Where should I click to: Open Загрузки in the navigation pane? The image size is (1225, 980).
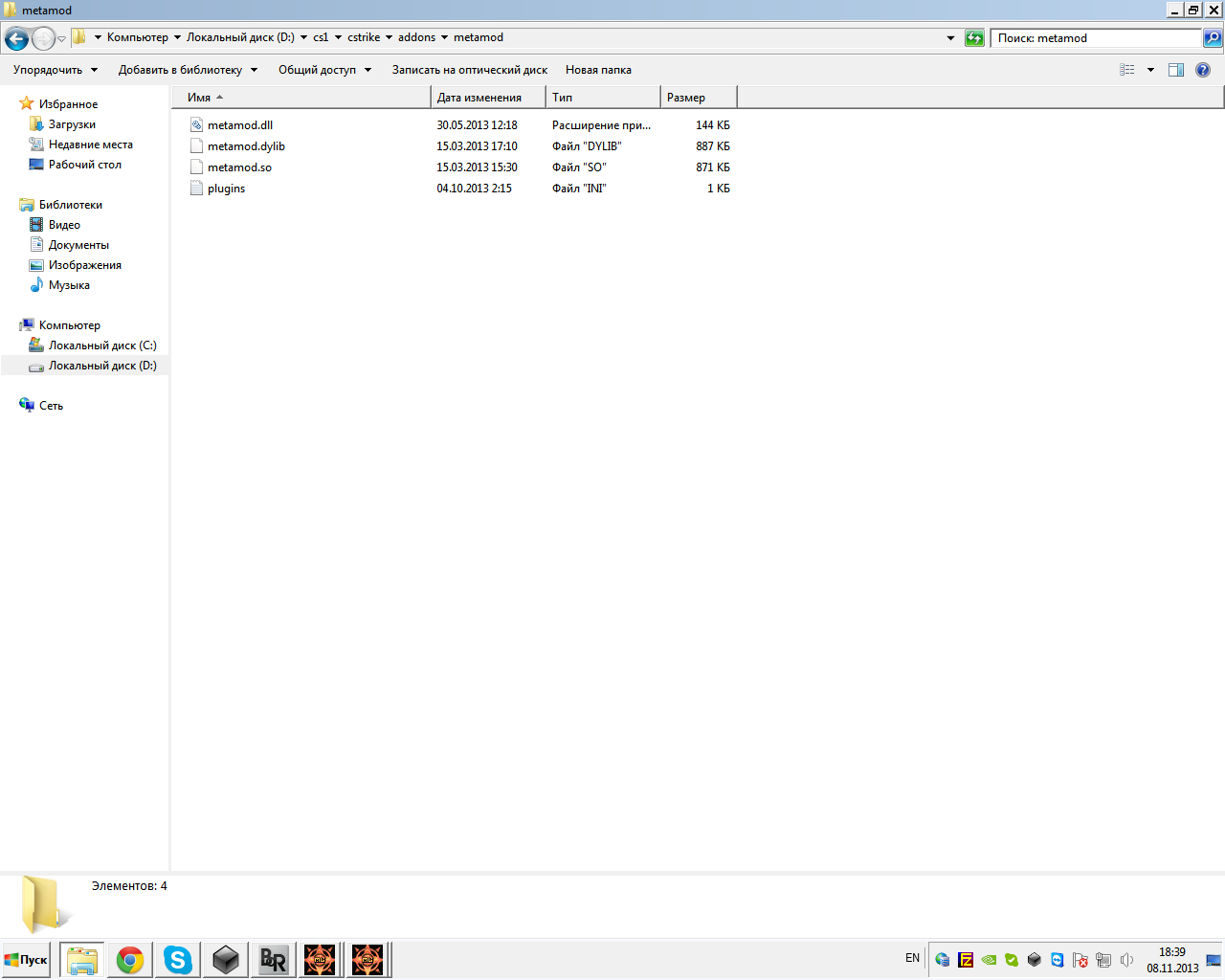click(72, 124)
